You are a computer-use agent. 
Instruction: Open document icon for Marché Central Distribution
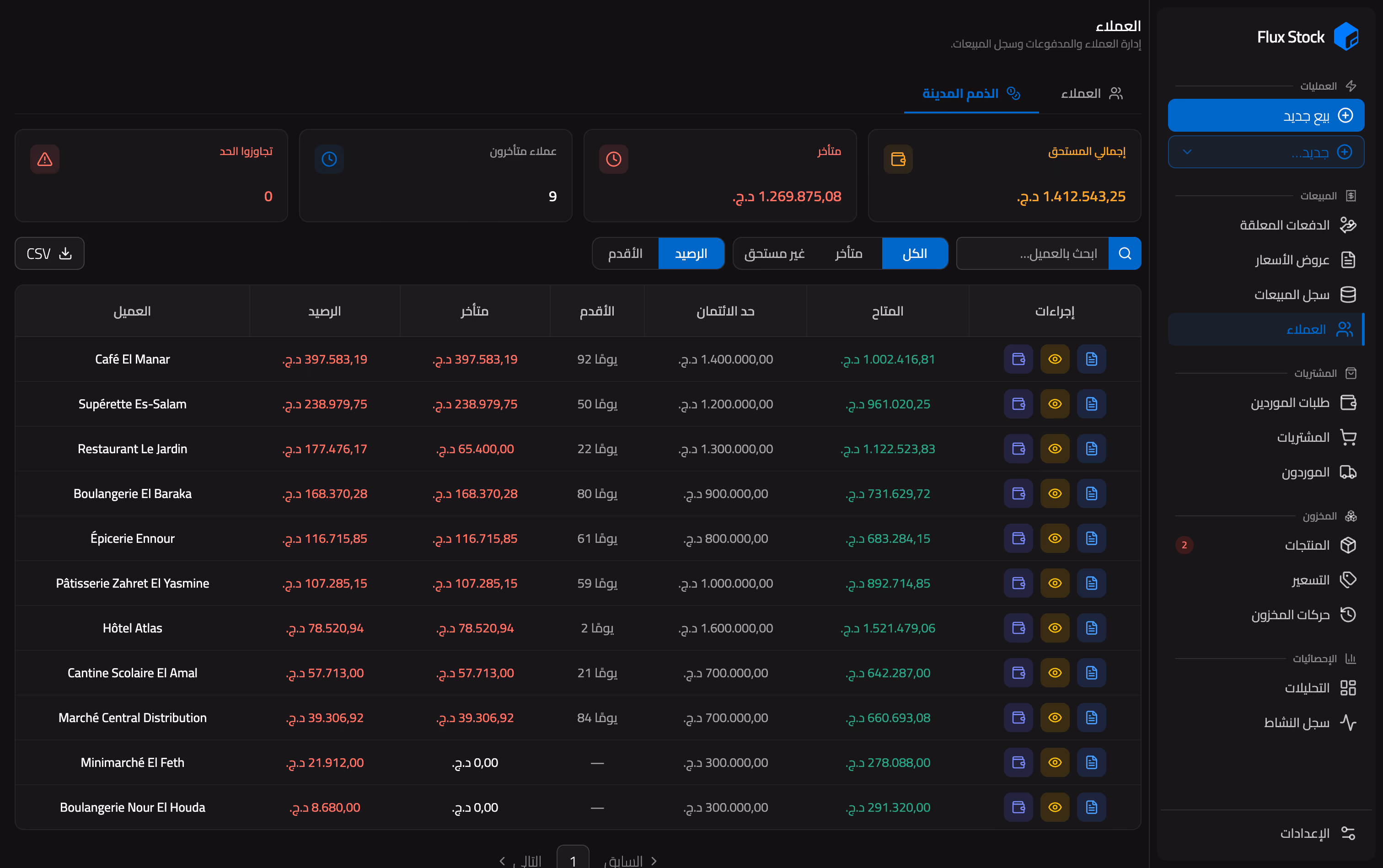point(1091,718)
